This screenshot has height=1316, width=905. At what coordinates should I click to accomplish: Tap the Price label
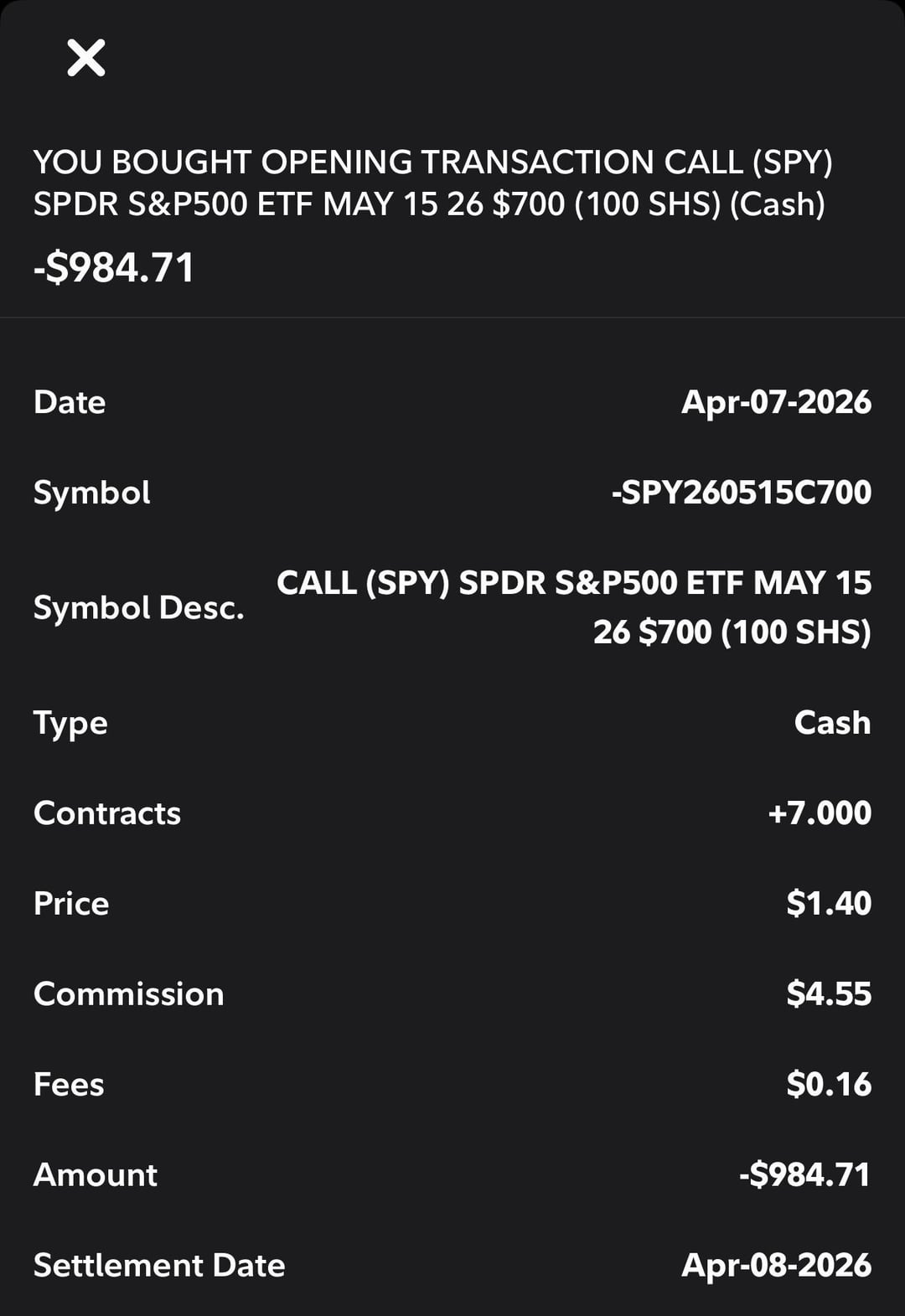click(x=71, y=904)
